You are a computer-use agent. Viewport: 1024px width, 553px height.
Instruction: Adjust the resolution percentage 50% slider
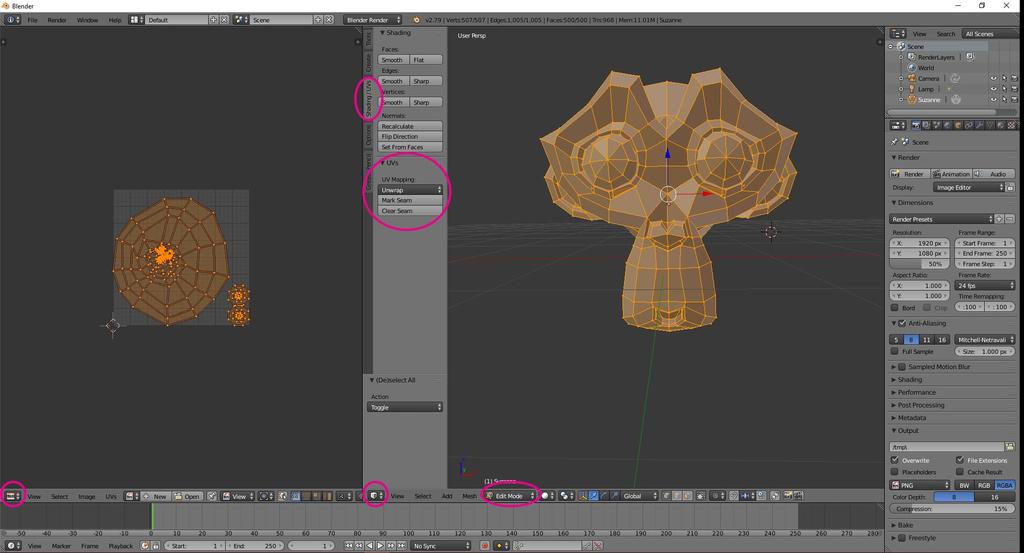920,264
